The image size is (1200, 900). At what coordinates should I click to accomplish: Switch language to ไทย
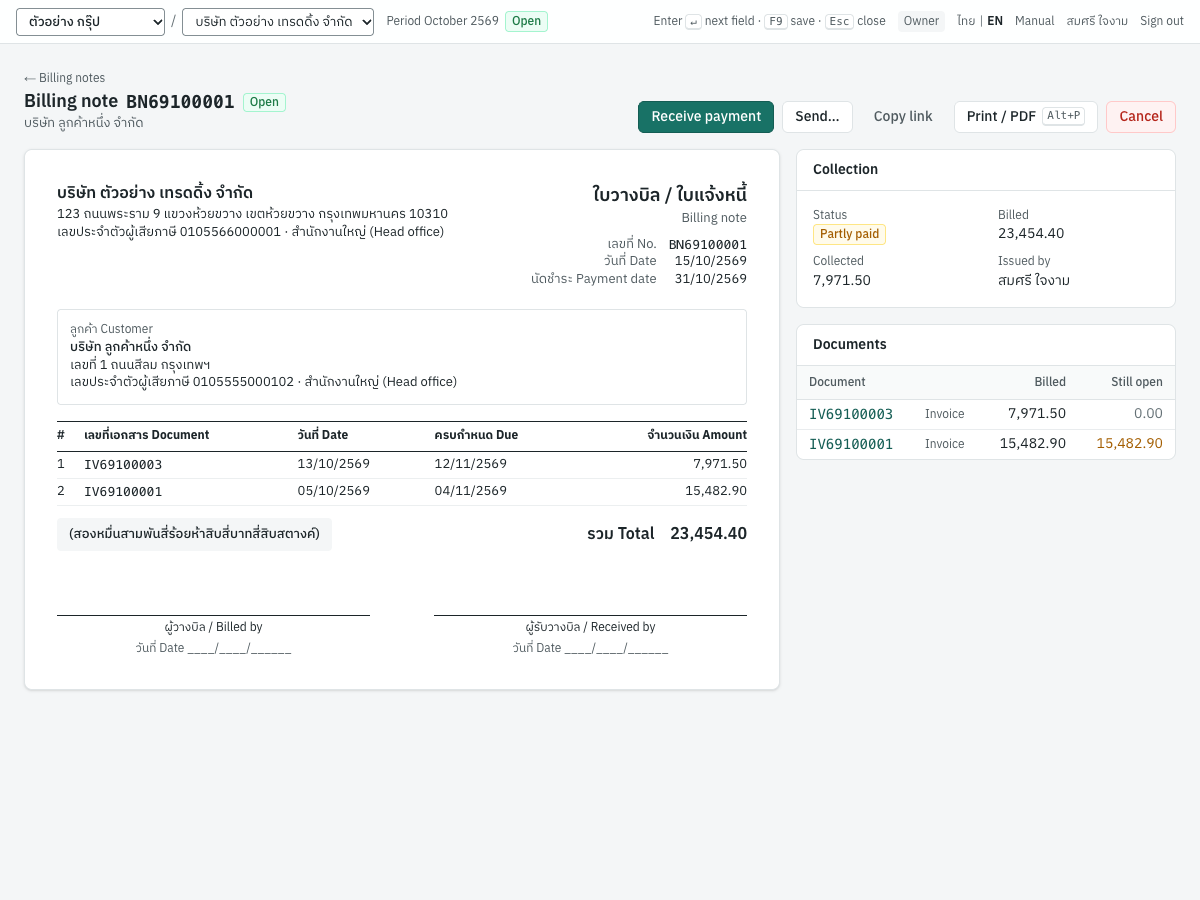click(x=966, y=21)
